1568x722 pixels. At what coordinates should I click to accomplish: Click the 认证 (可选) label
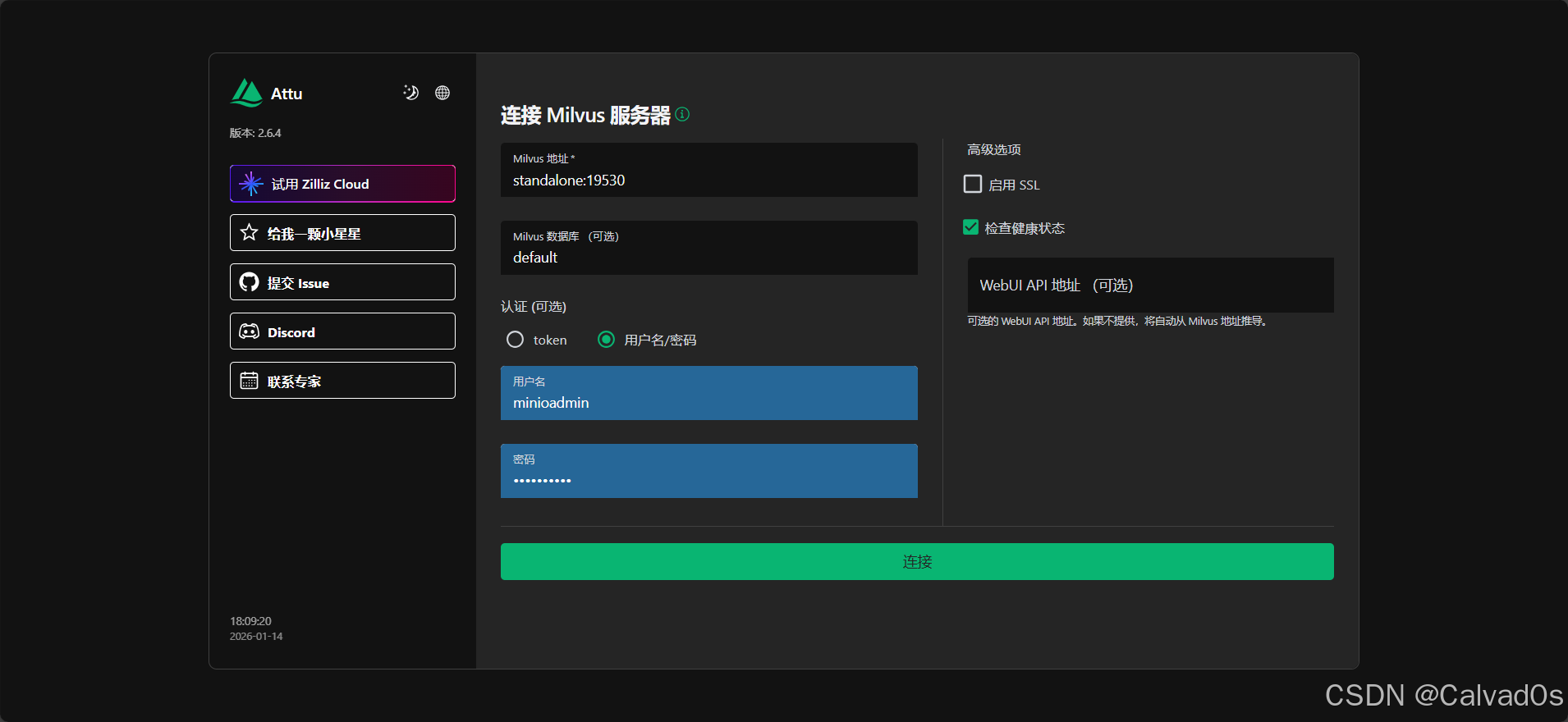(534, 307)
